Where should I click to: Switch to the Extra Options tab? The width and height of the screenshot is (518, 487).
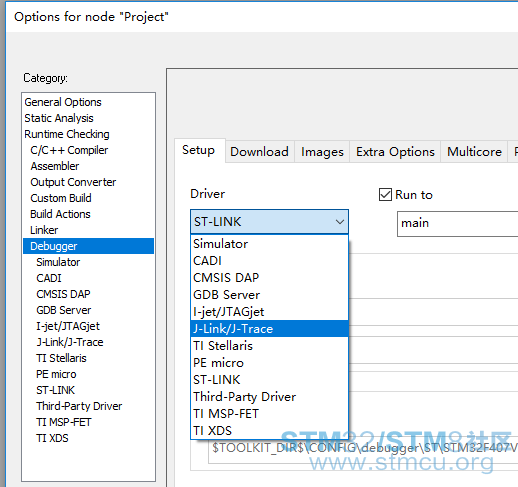coord(395,152)
